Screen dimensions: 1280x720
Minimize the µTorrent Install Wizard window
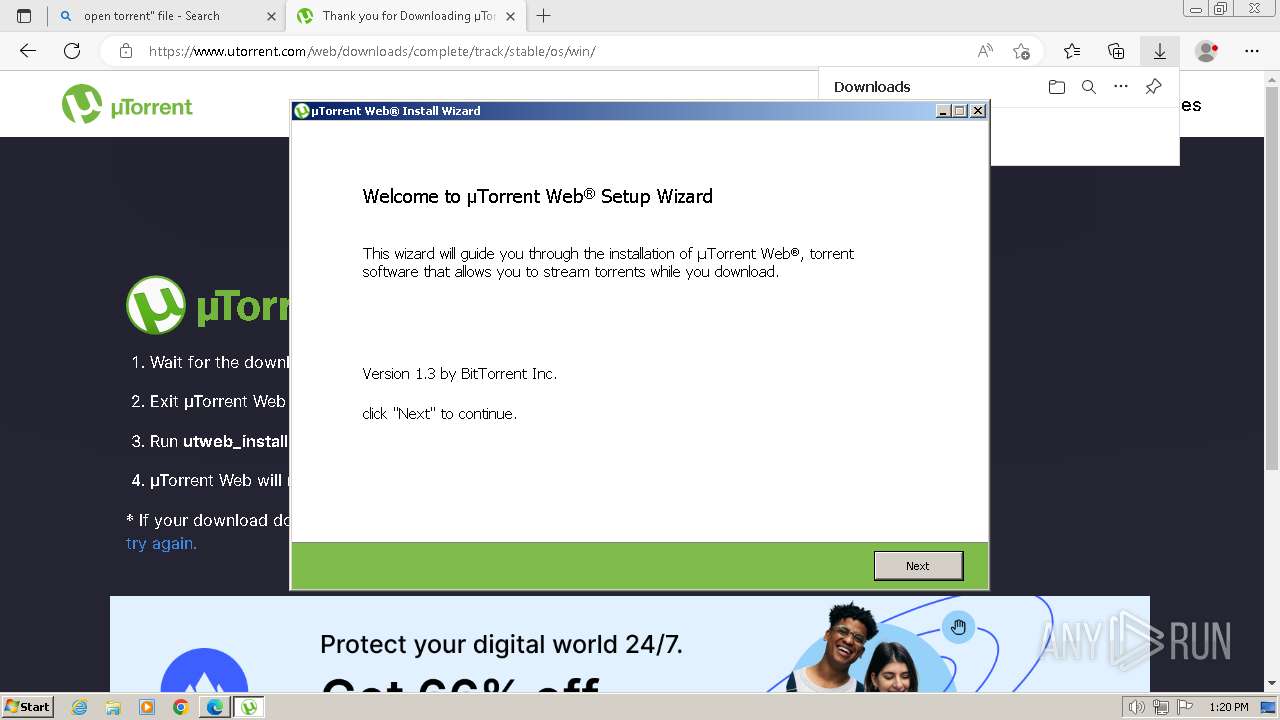[943, 111]
